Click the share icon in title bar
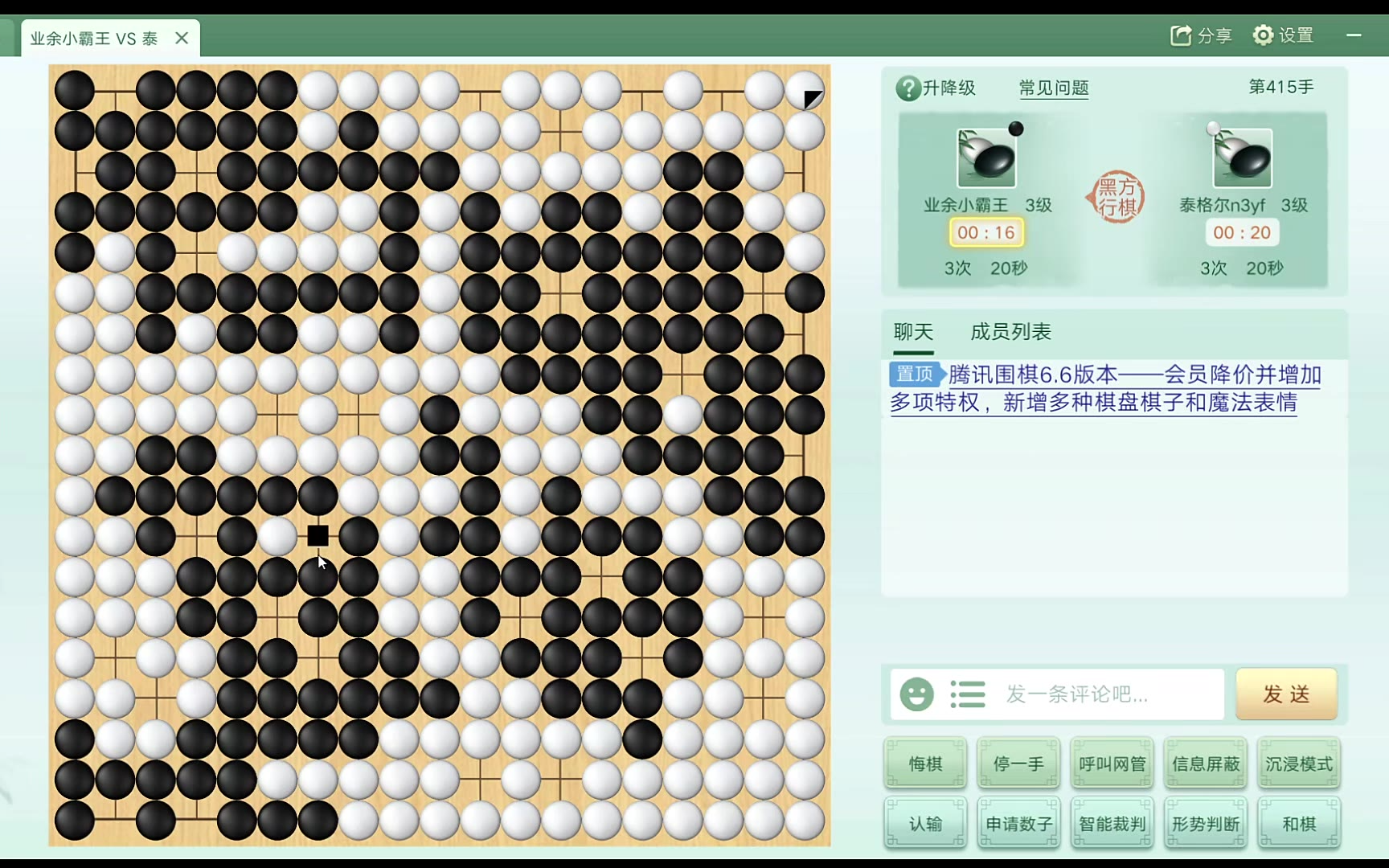The height and width of the screenshot is (868, 1389). [1181, 35]
